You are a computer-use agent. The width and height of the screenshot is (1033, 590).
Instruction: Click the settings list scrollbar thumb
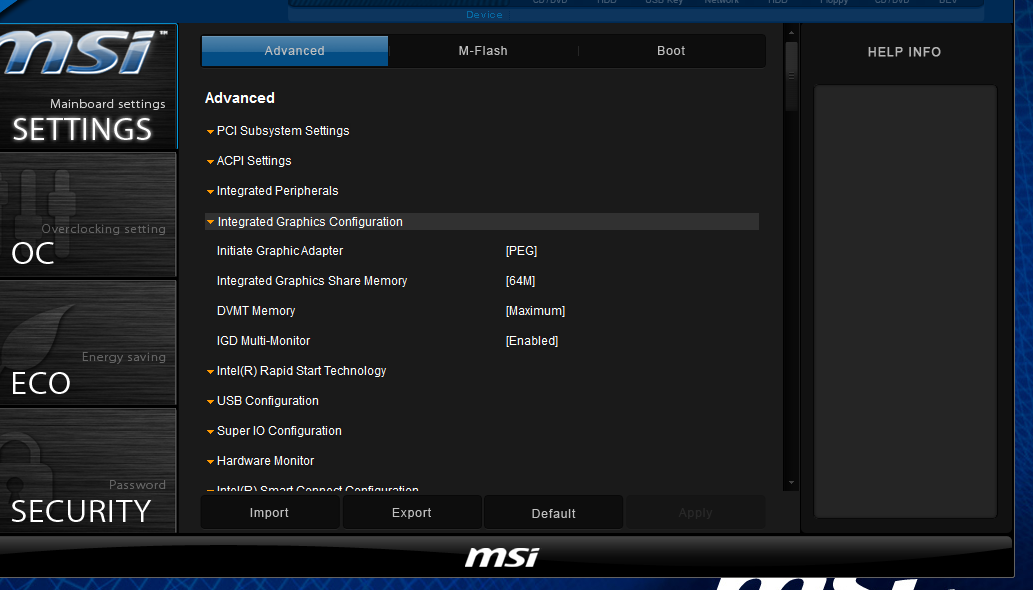(x=791, y=76)
